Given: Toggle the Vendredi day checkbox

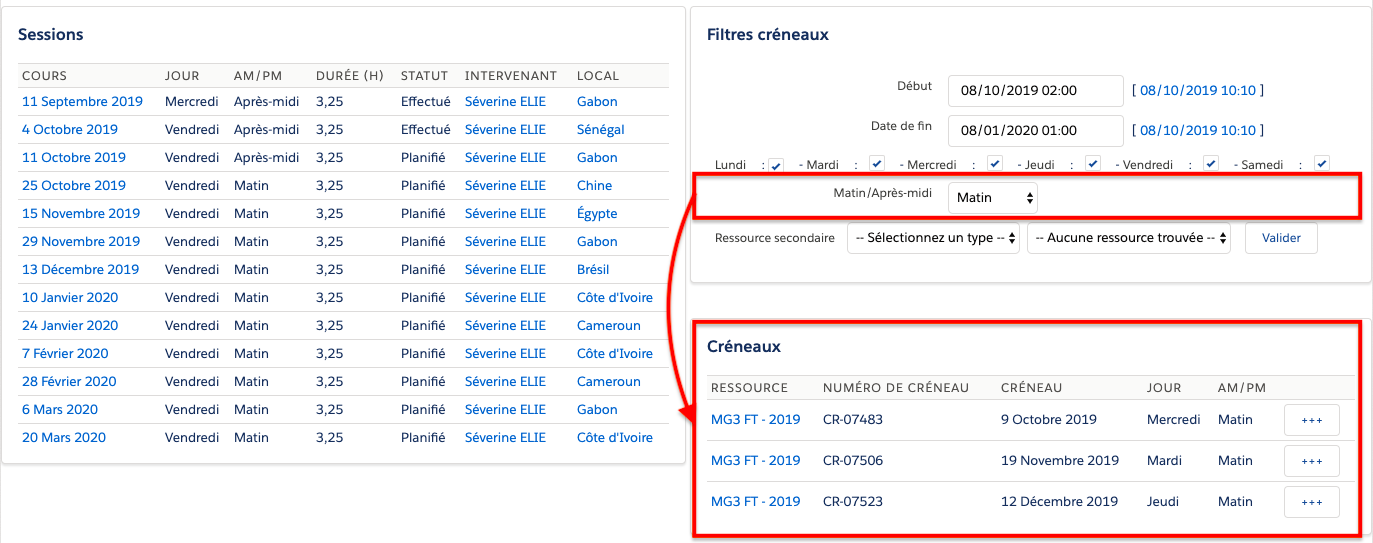Looking at the screenshot, I should click(x=1210, y=164).
